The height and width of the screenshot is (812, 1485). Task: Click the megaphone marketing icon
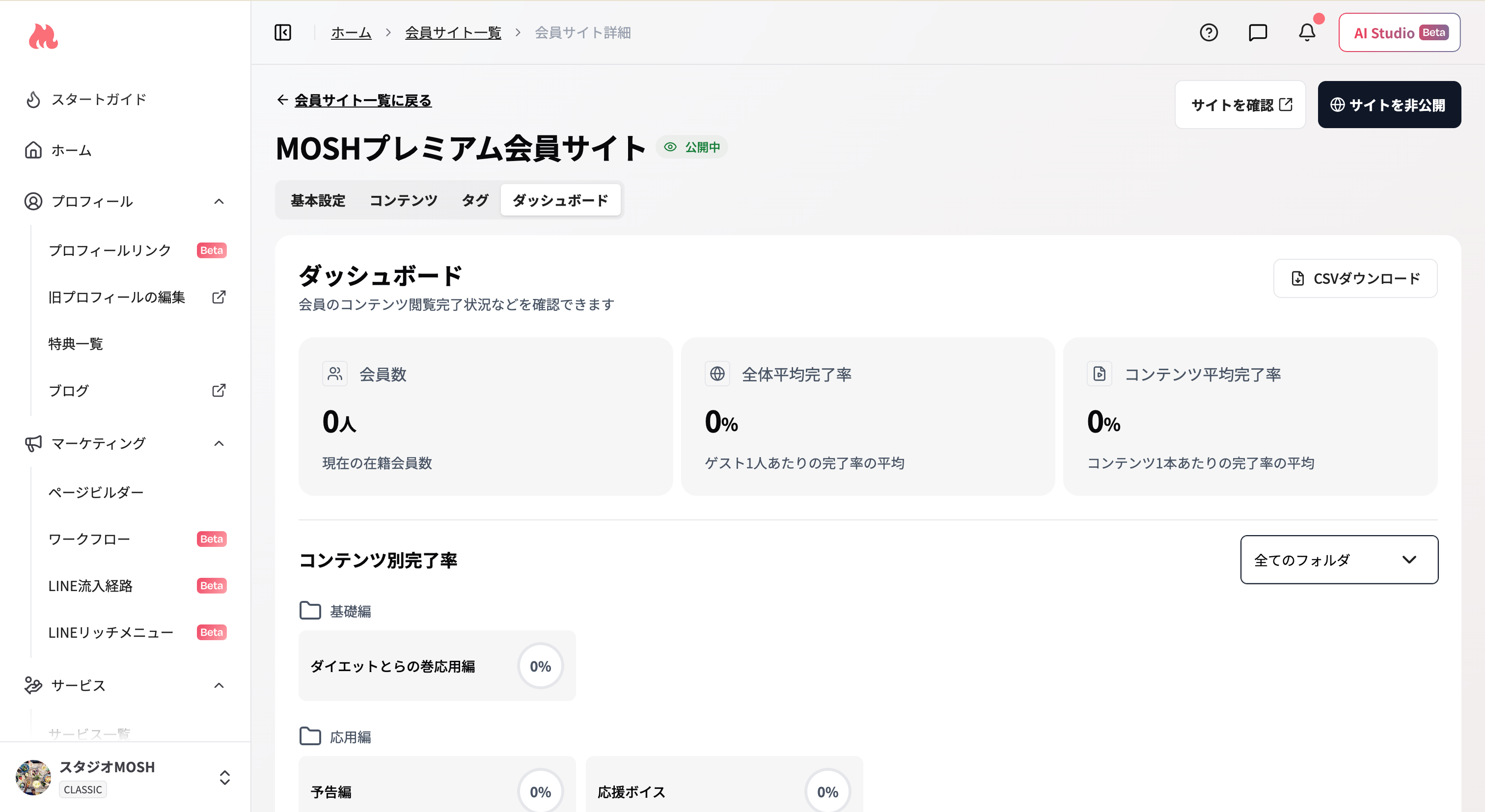[x=33, y=443]
